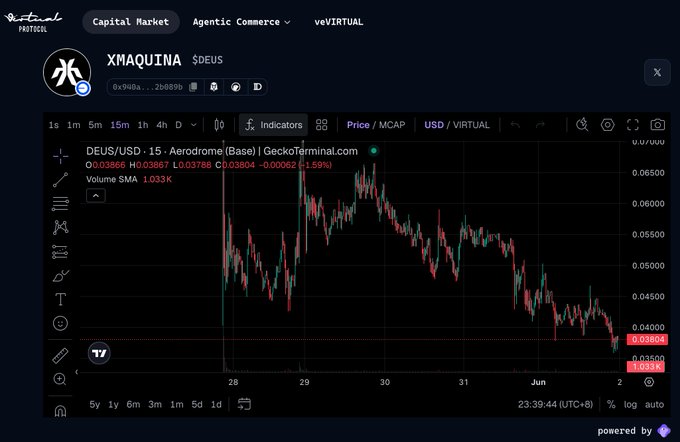Set date range to 1y

pyautogui.click(x=113, y=404)
